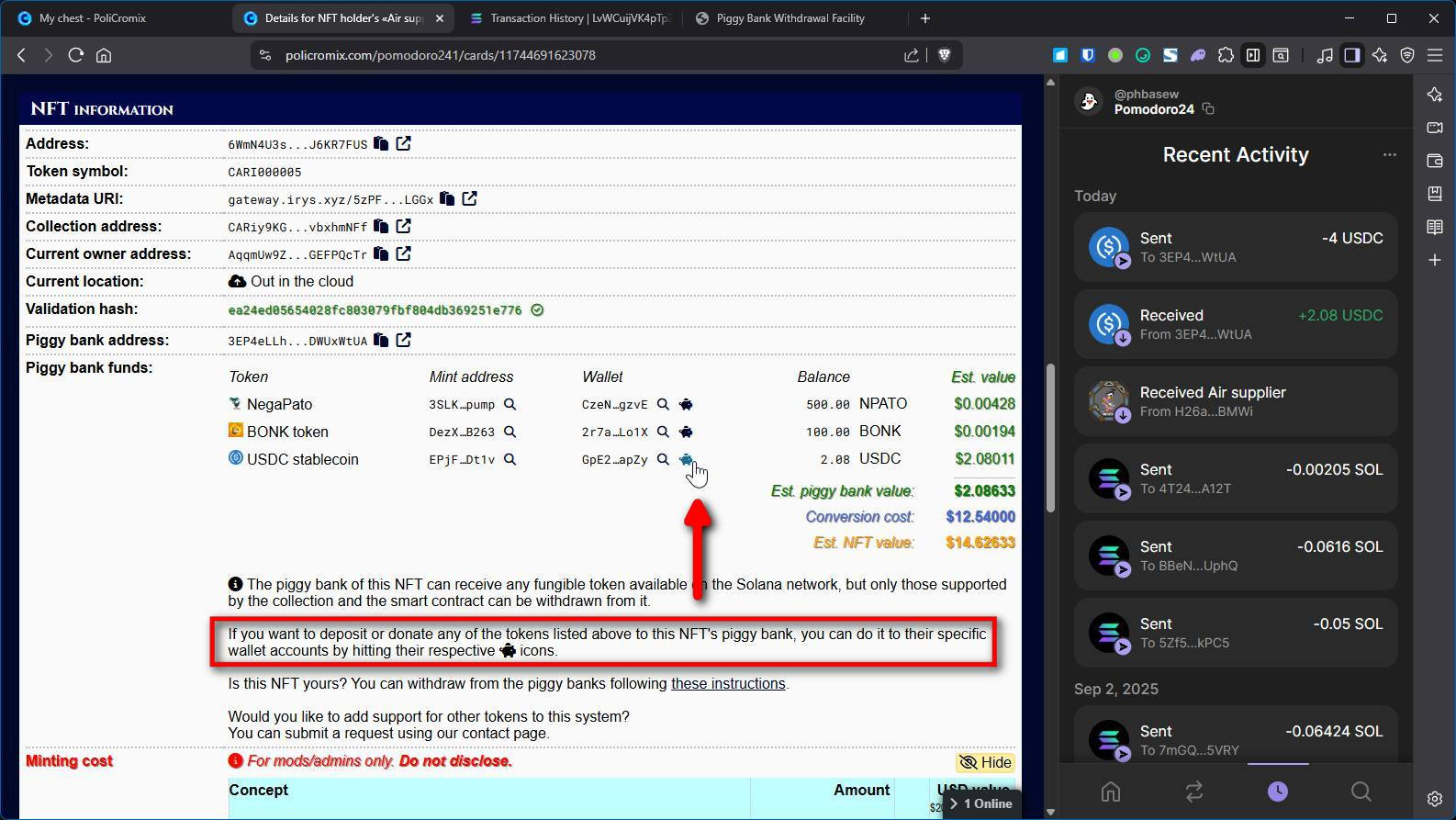
Task: Open Collection address external link
Action: pyautogui.click(x=403, y=227)
